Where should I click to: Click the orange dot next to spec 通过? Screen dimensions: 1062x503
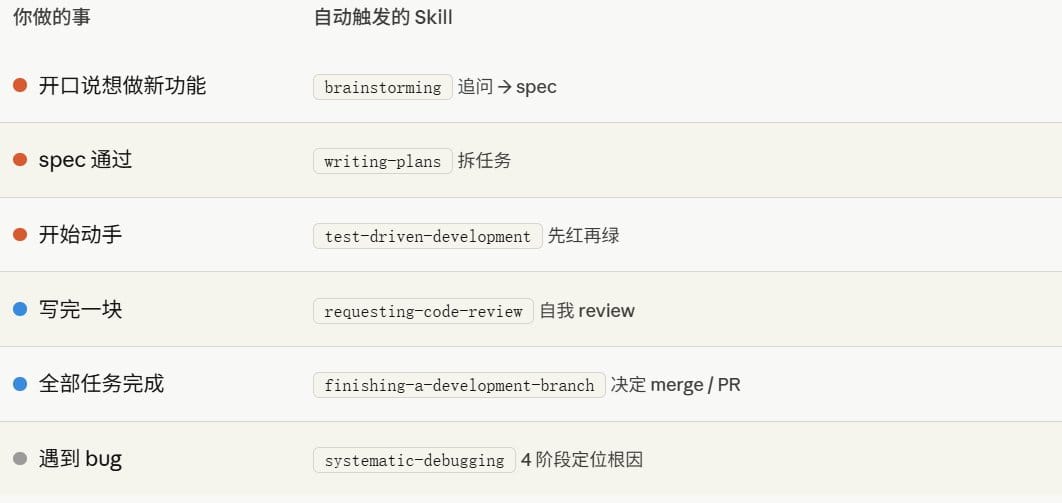pyautogui.click(x=20, y=160)
